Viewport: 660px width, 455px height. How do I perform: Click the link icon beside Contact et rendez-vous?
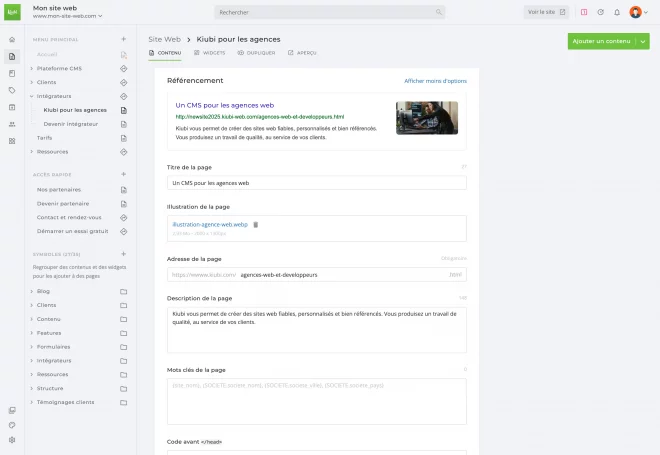[x=123, y=218]
